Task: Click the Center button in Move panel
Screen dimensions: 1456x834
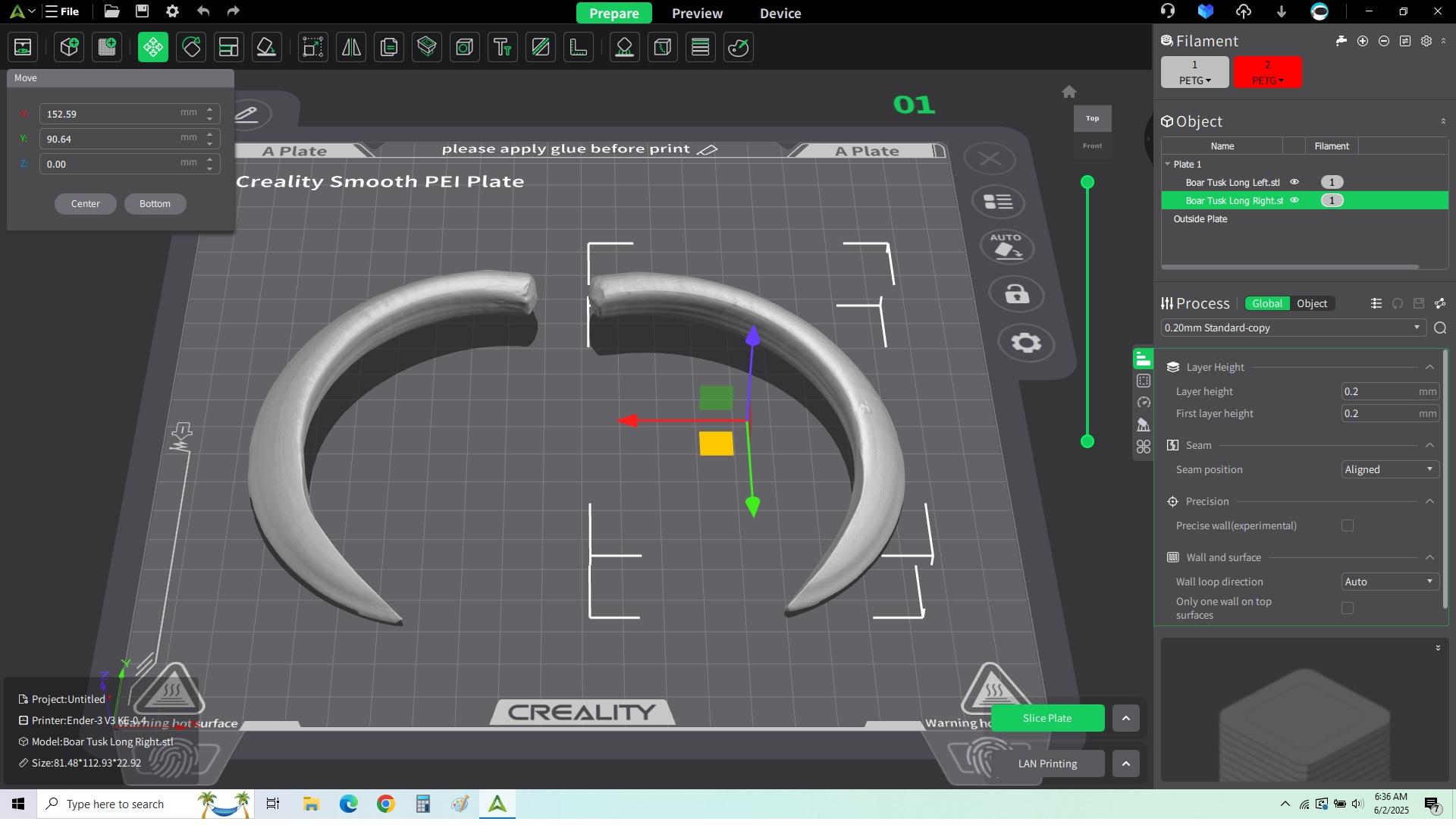Action: point(85,203)
